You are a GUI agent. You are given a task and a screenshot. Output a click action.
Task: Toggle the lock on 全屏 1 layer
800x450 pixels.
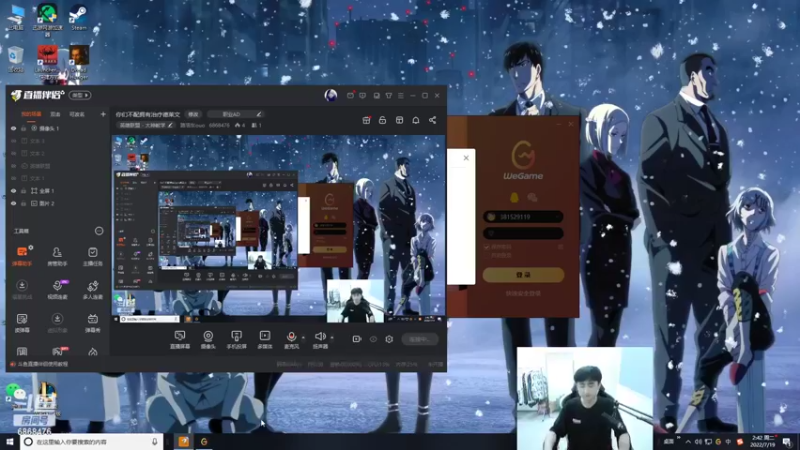(23, 191)
